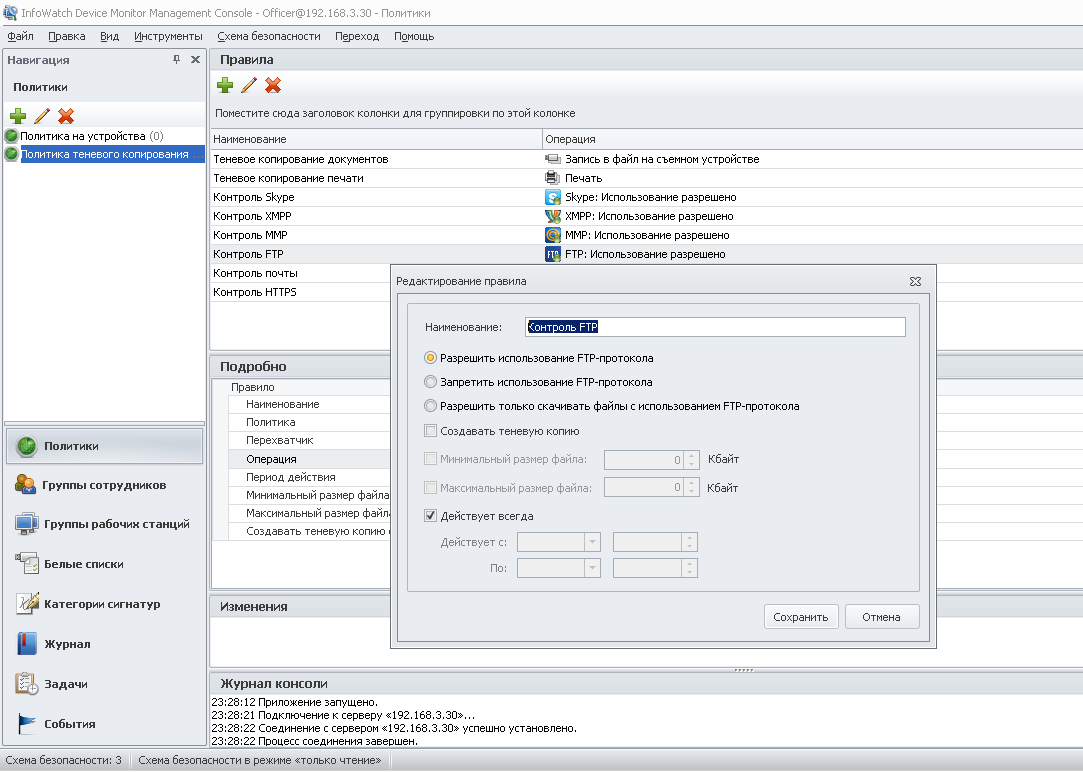Open Политики section in sidebar

point(105,446)
